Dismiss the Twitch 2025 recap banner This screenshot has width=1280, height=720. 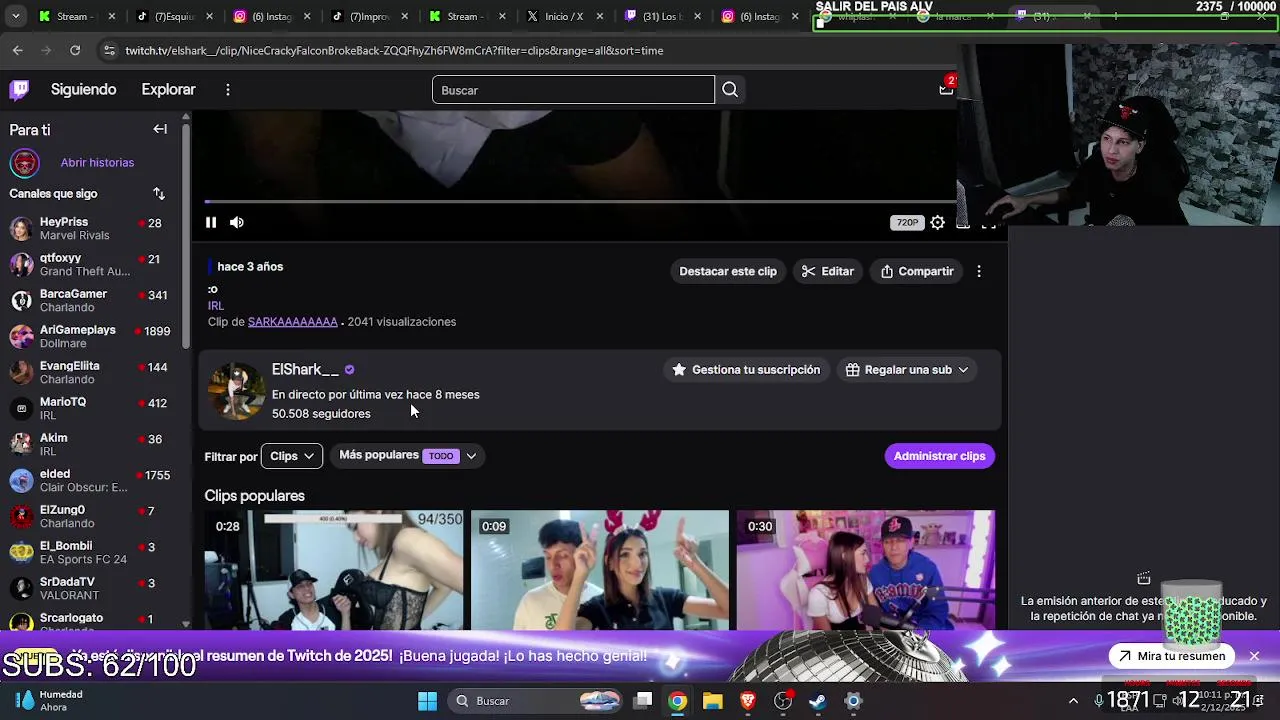click(1254, 656)
